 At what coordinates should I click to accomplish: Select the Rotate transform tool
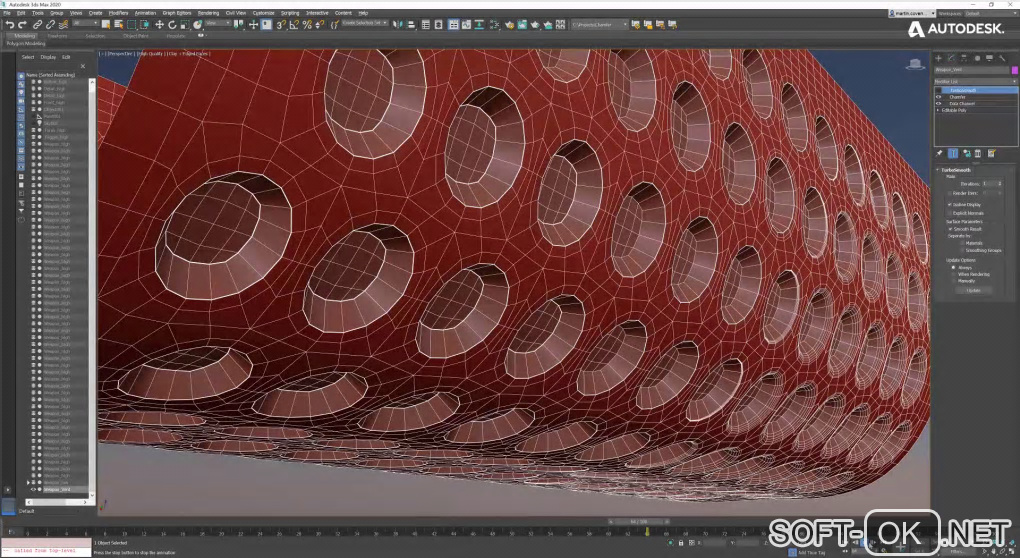click(x=172, y=24)
